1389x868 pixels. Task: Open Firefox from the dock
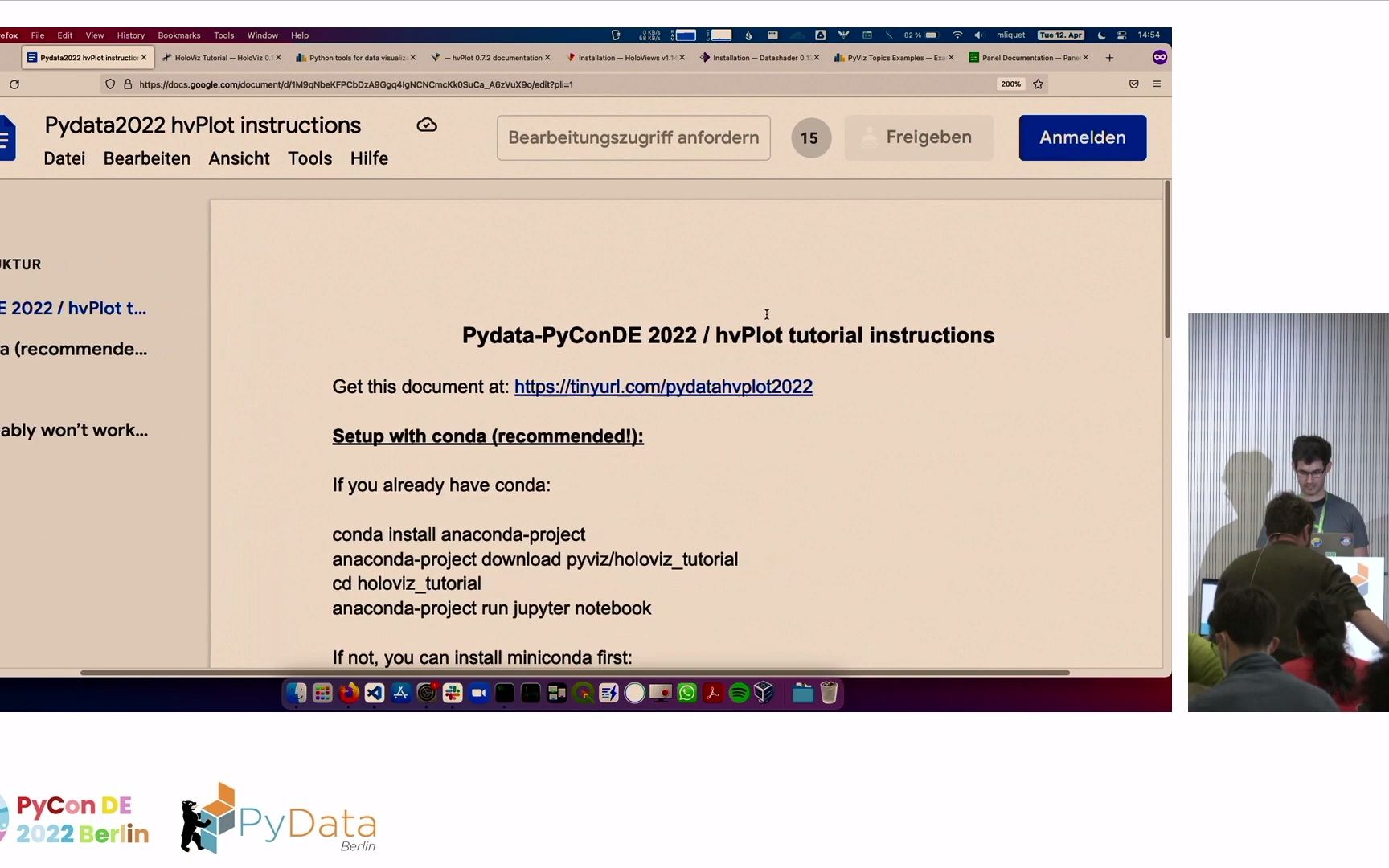[349, 693]
